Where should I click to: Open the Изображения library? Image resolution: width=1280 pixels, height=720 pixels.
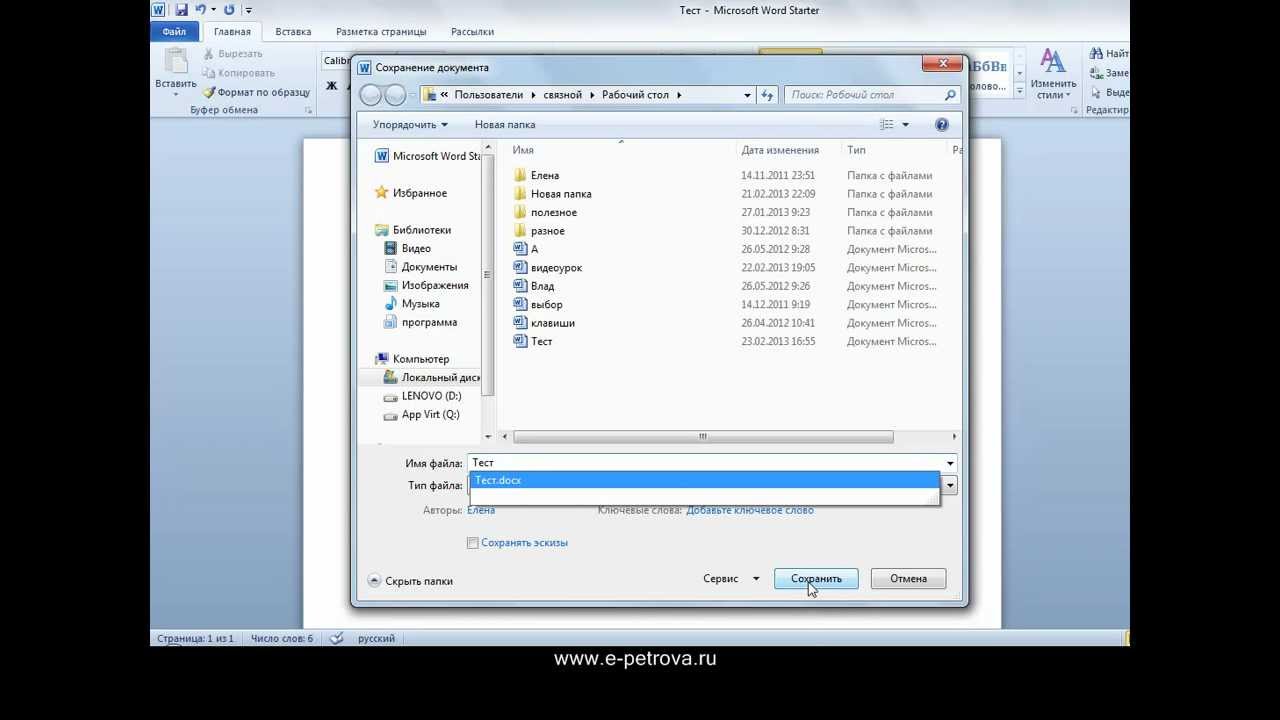pos(427,285)
